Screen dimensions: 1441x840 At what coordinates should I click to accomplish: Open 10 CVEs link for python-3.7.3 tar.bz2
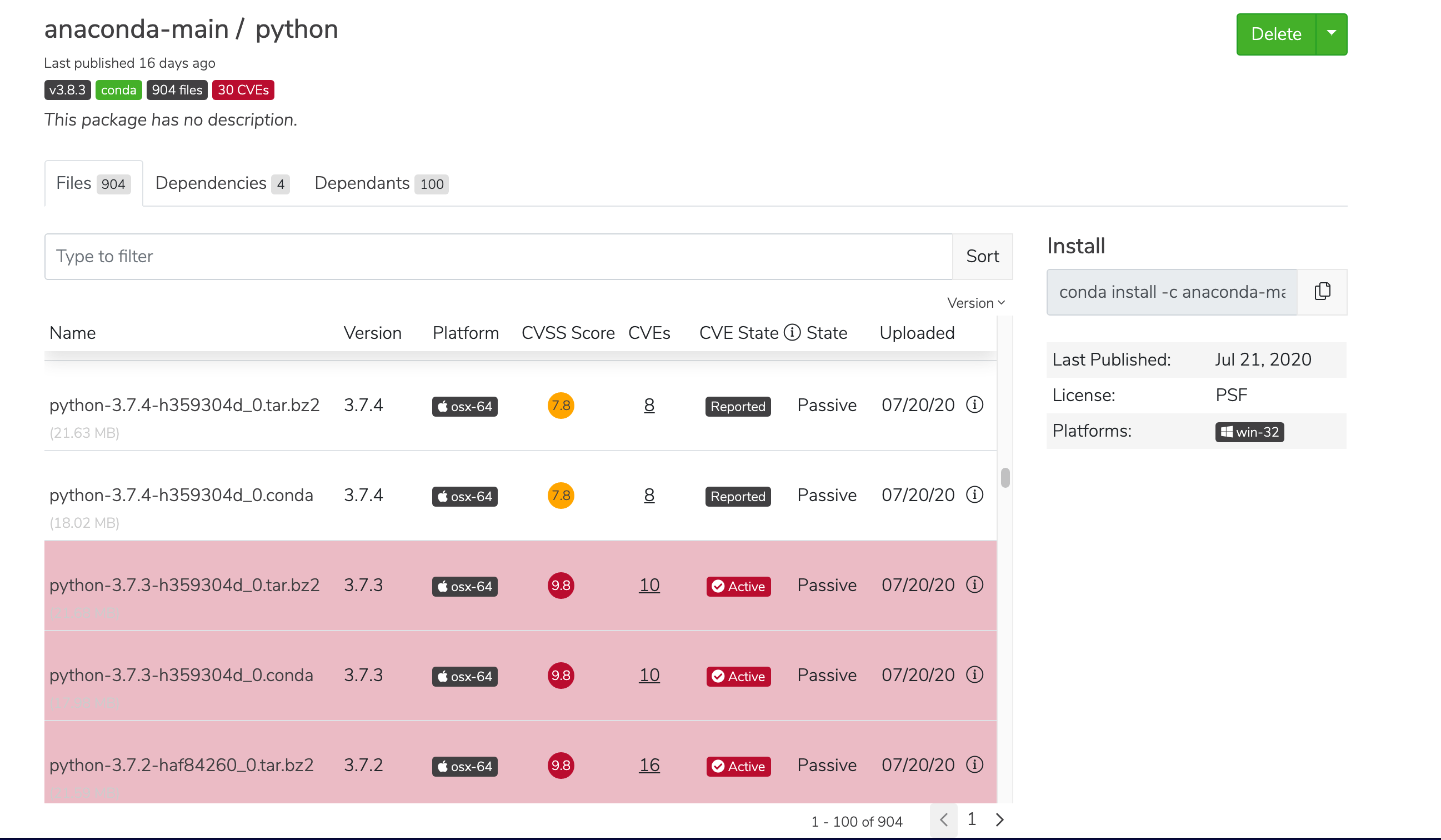(x=649, y=584)
